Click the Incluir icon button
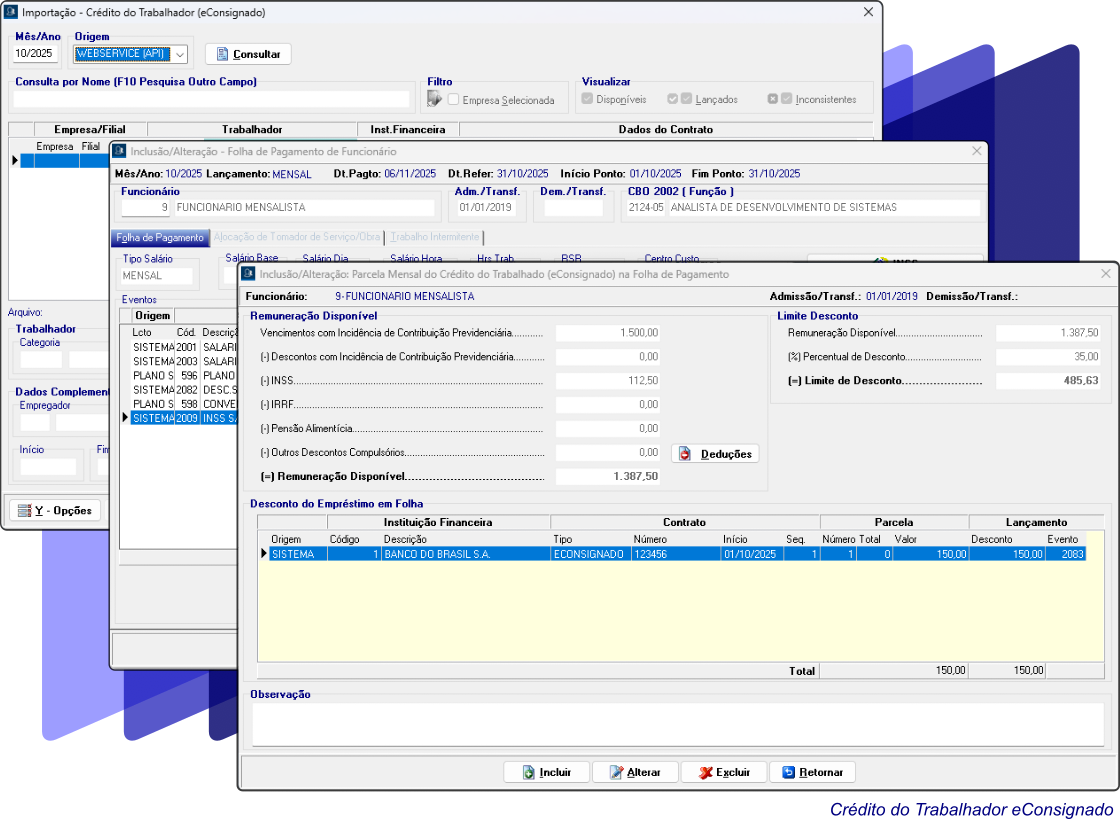The image size is (1120, 819). [x=528, y=772]
